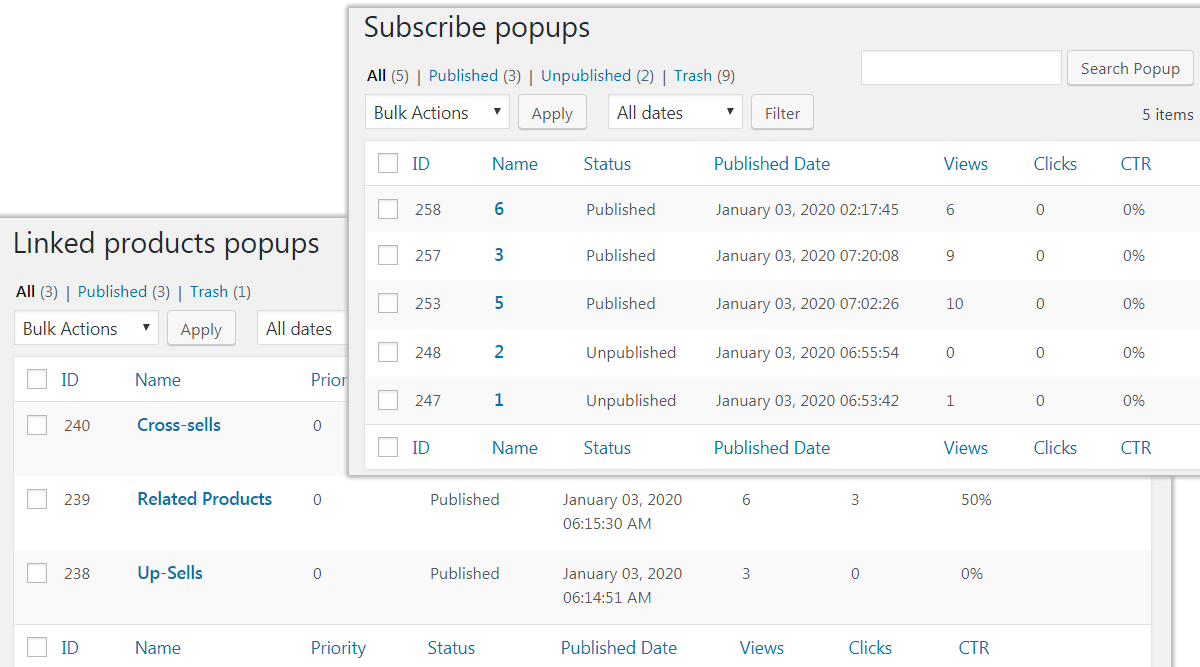Click Apply in Linked products popups

click(201, 329)
